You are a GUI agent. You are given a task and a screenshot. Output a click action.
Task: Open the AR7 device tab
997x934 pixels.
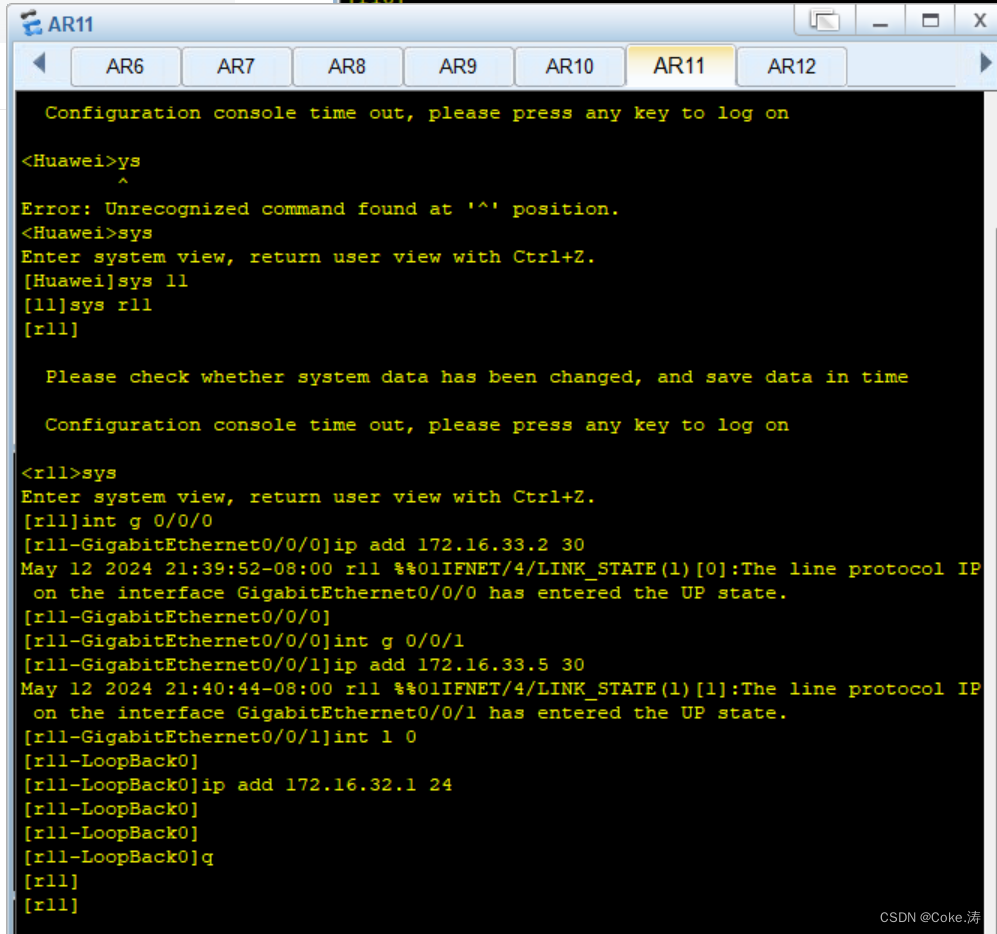(x=236, y=66)
